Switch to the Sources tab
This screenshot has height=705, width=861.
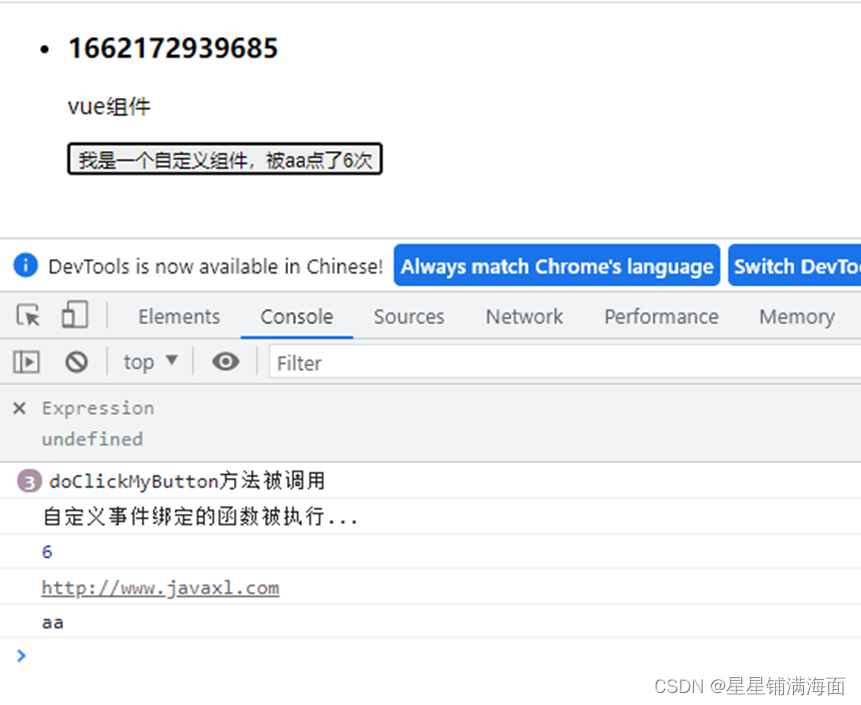pyautogui.click(x=408, y=316)
